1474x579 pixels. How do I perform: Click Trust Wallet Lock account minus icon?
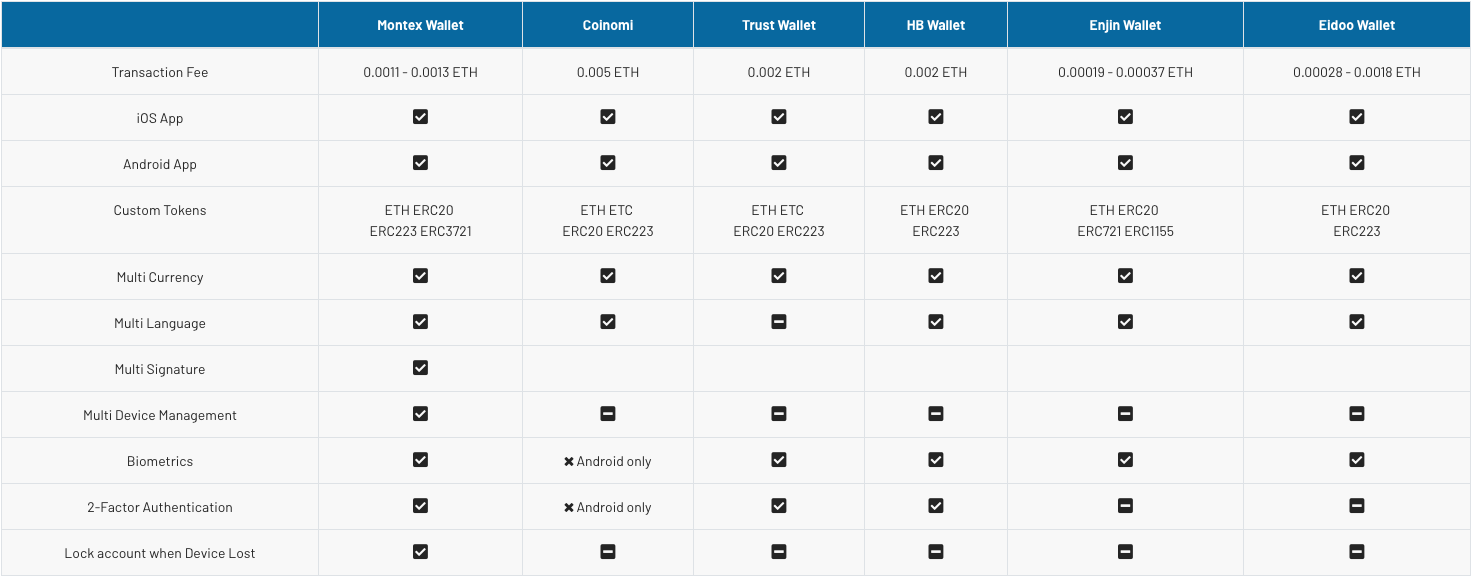click(779, 552)
